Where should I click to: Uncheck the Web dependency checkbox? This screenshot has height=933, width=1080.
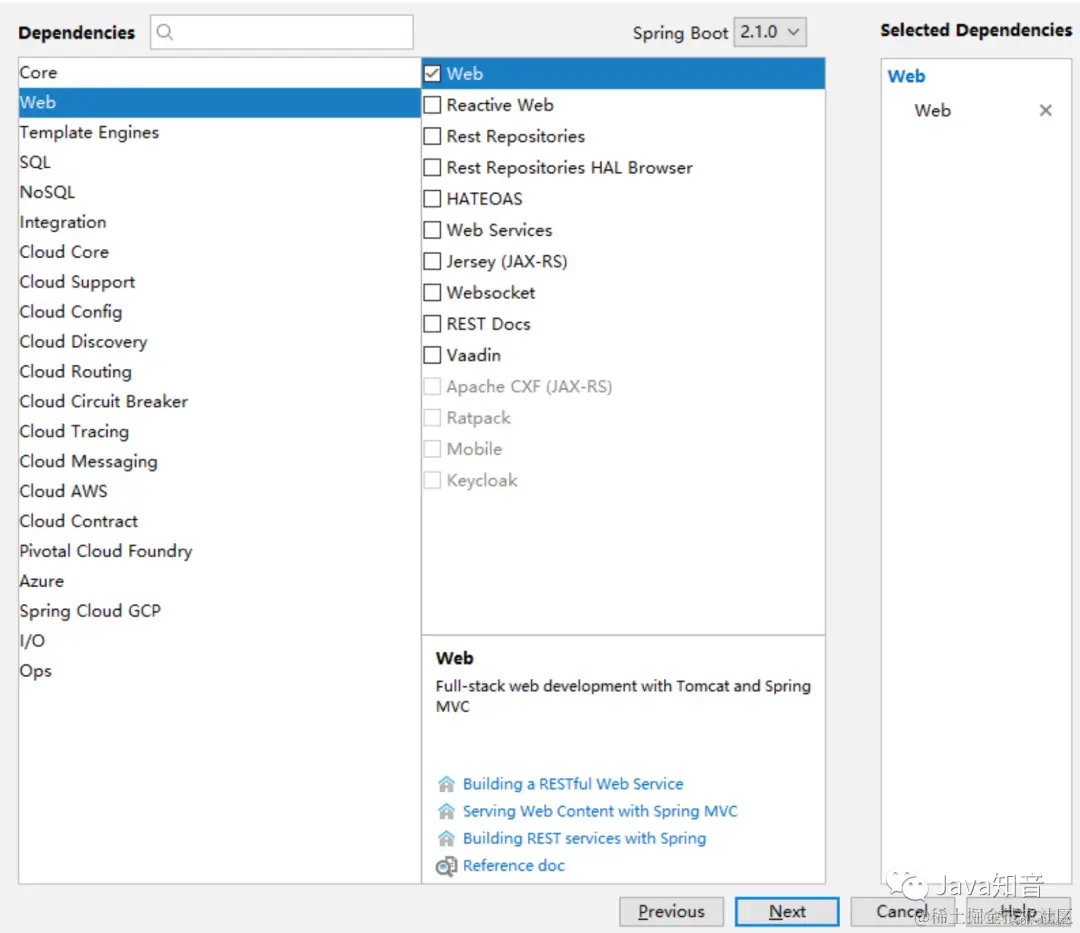432,74
